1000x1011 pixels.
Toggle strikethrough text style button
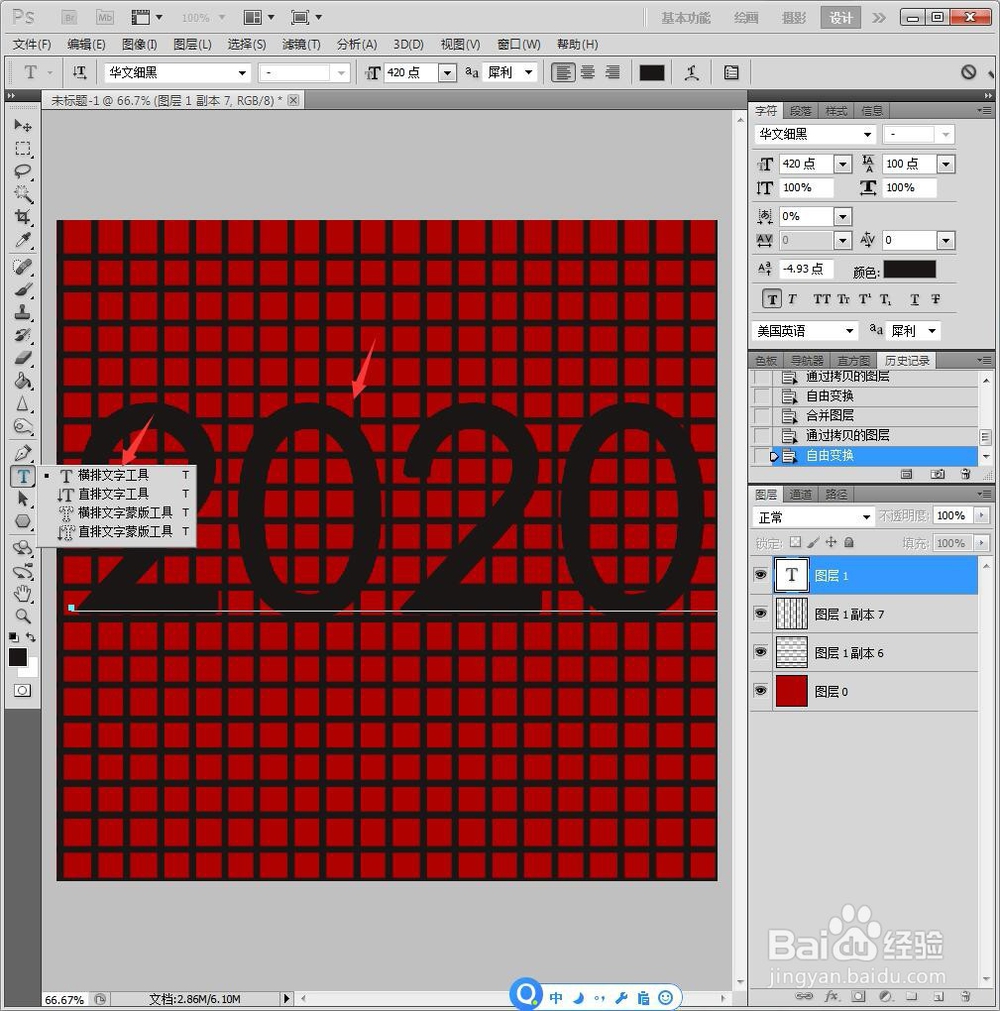coord(936,299)
